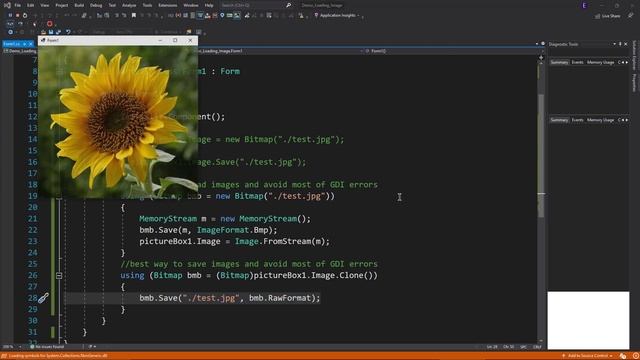Viewport: 640px width, 360px height.
Task: Click the Save All icon
Action: pos(58,32)
